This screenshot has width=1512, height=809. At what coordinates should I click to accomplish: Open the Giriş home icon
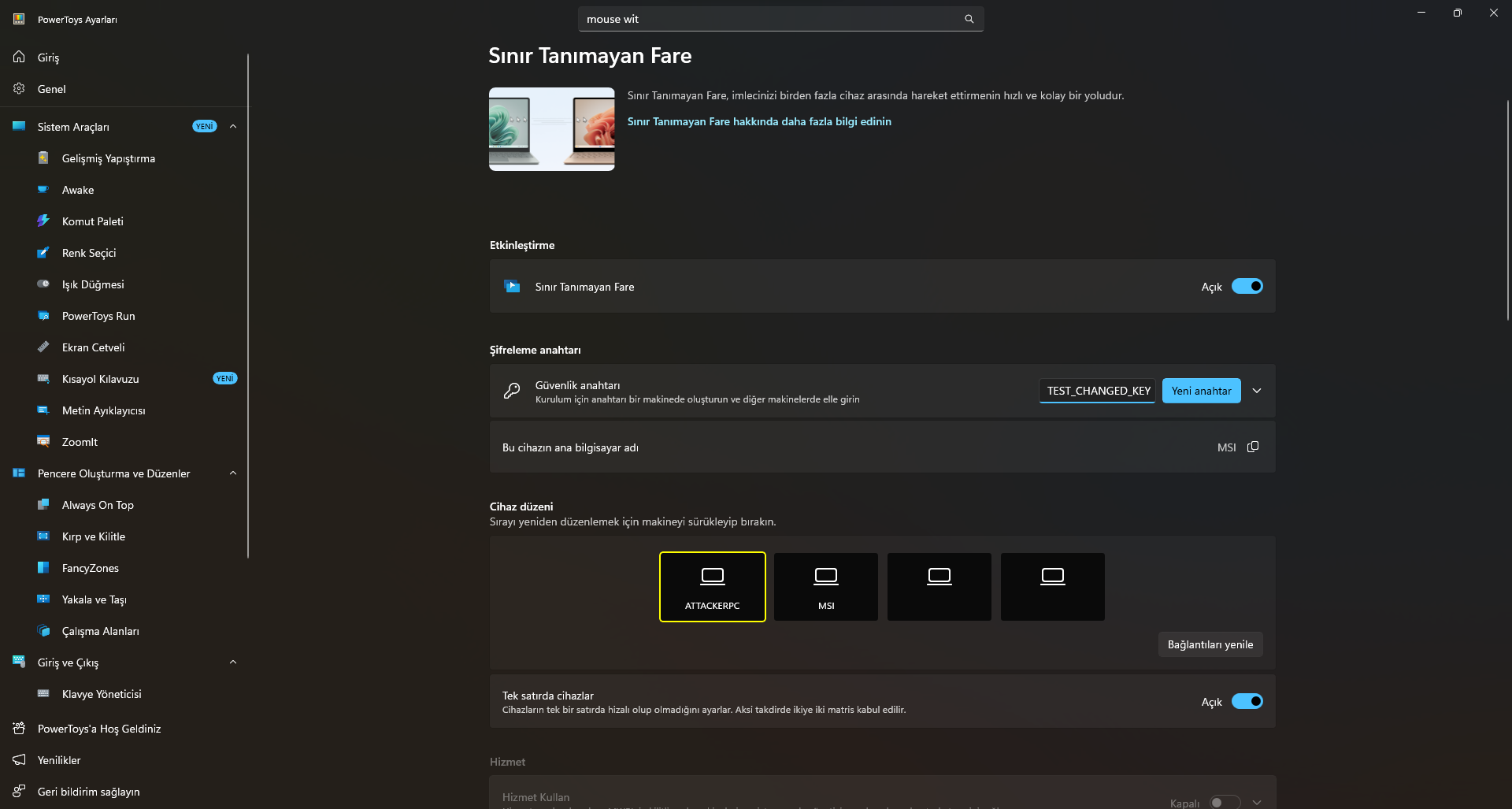point(19,57)
